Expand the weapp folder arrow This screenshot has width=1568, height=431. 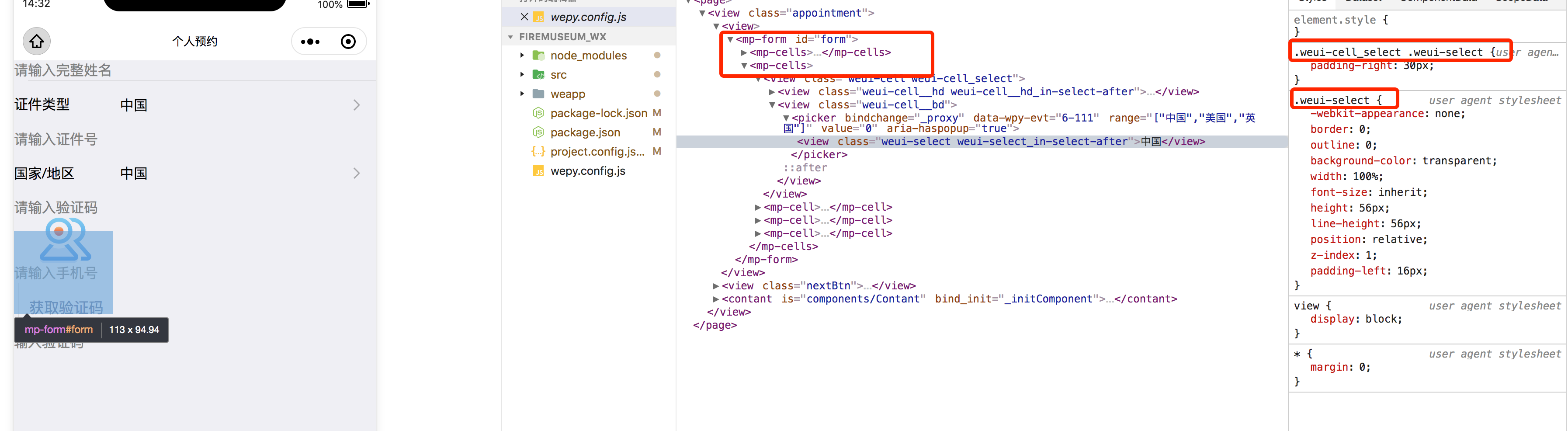522,94
